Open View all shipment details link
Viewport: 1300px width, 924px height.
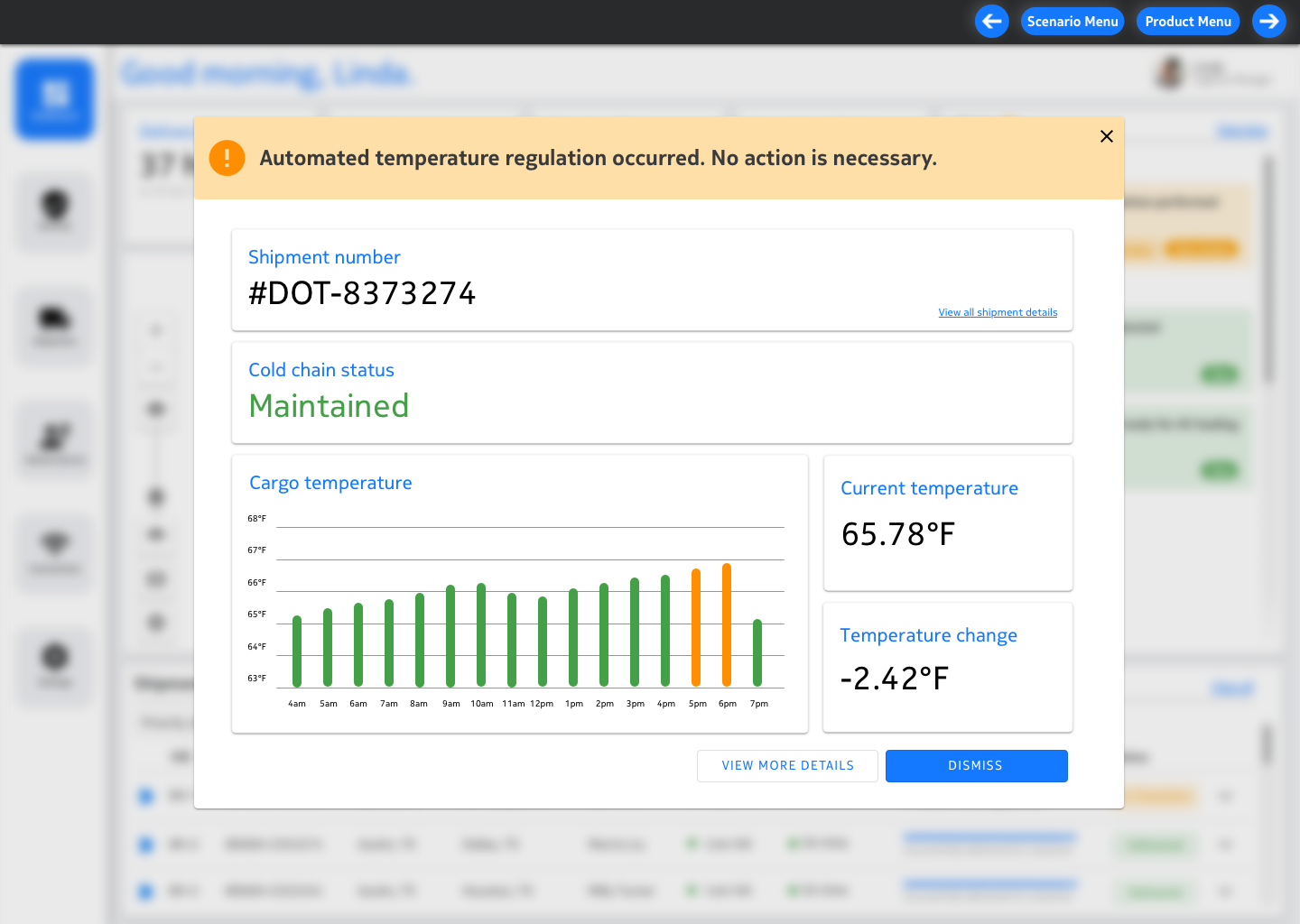tap(998, 312)
